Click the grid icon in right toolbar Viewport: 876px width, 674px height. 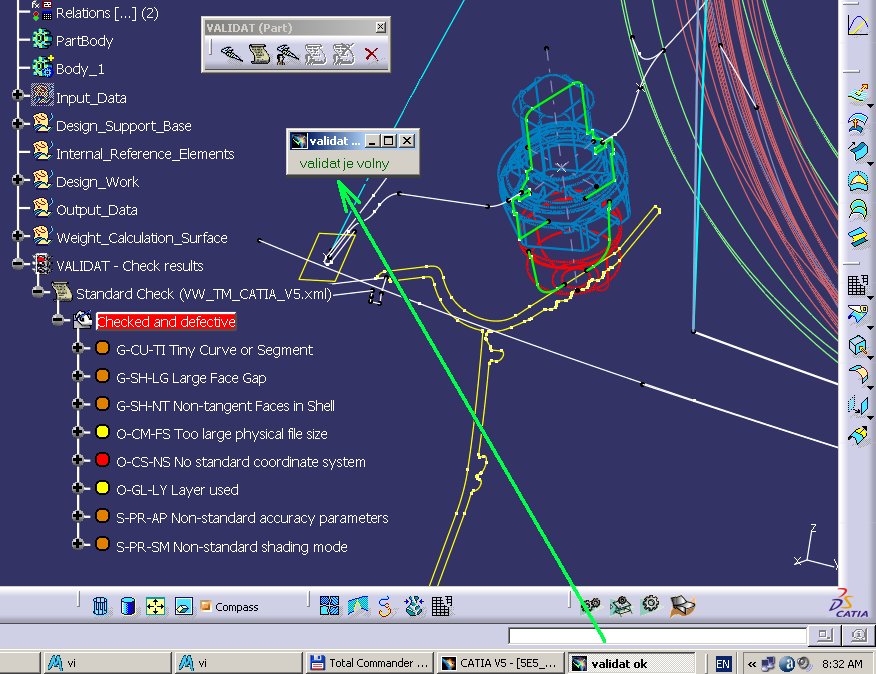pyautogui.click(x=858, y=285)
